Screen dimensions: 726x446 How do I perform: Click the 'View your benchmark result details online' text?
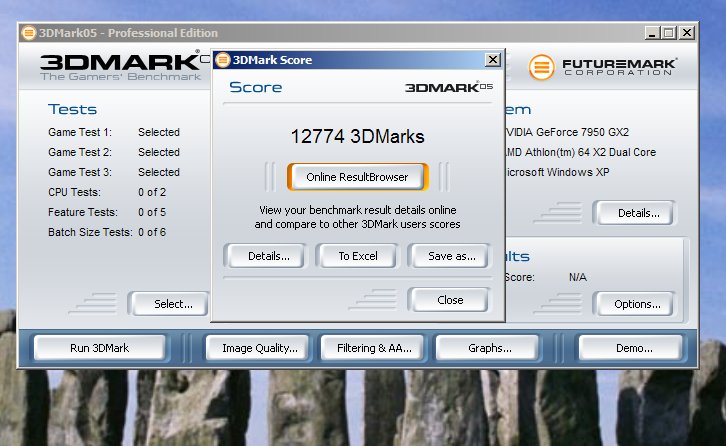pyautogui.click(x=357, y=210)
